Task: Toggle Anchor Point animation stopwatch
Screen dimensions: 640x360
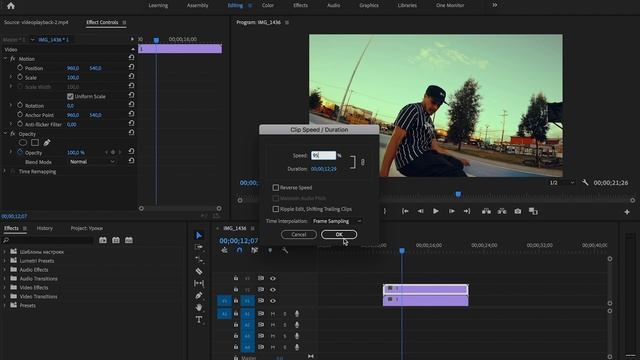Action: click(x=20, y=115)
